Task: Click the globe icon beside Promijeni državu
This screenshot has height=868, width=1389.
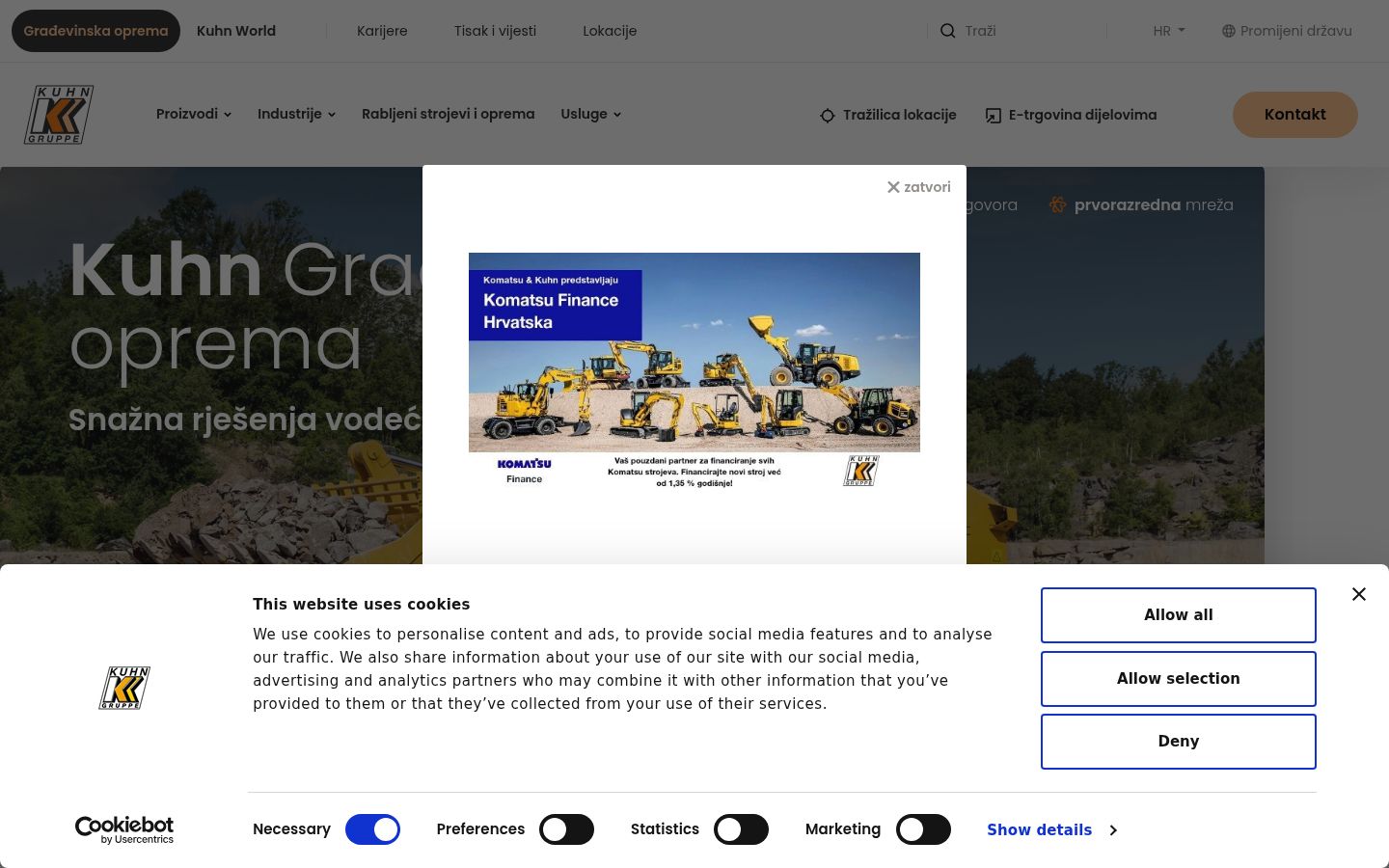Action: 1229,31
